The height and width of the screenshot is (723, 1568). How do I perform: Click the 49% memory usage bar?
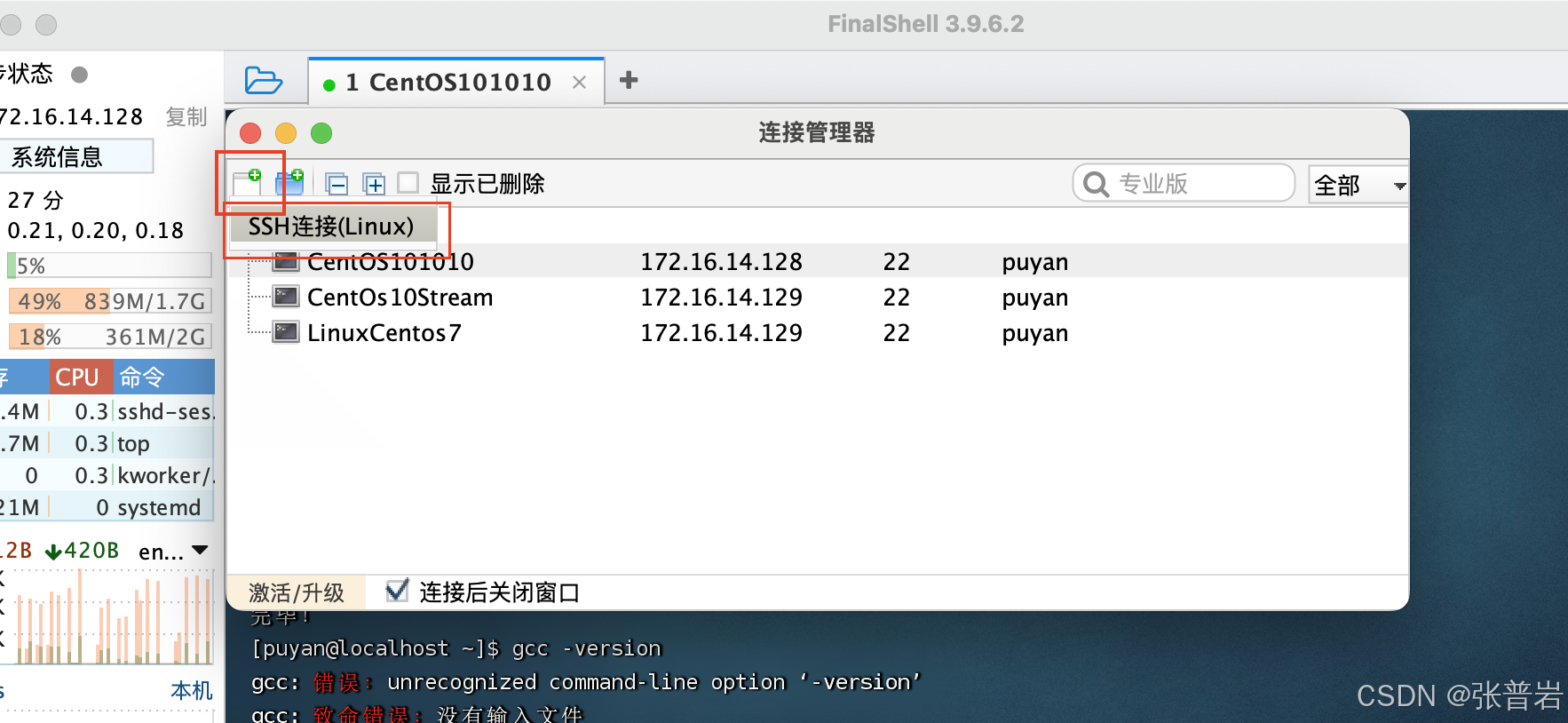click(109, 301)
